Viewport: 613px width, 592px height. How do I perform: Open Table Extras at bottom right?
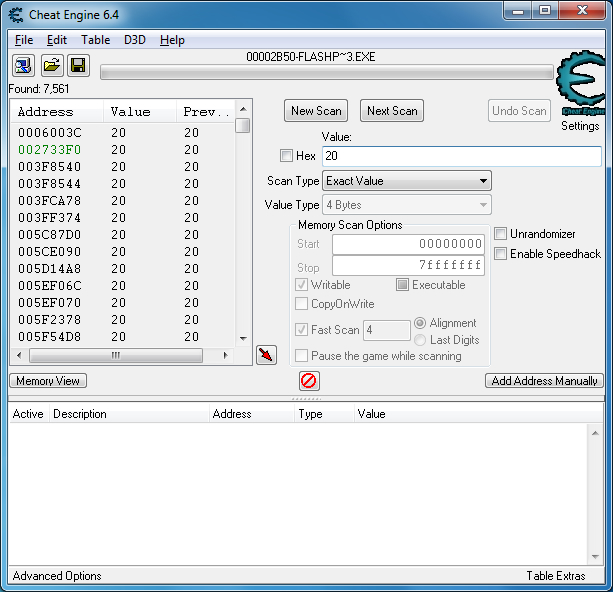click(x=556, y=576)
